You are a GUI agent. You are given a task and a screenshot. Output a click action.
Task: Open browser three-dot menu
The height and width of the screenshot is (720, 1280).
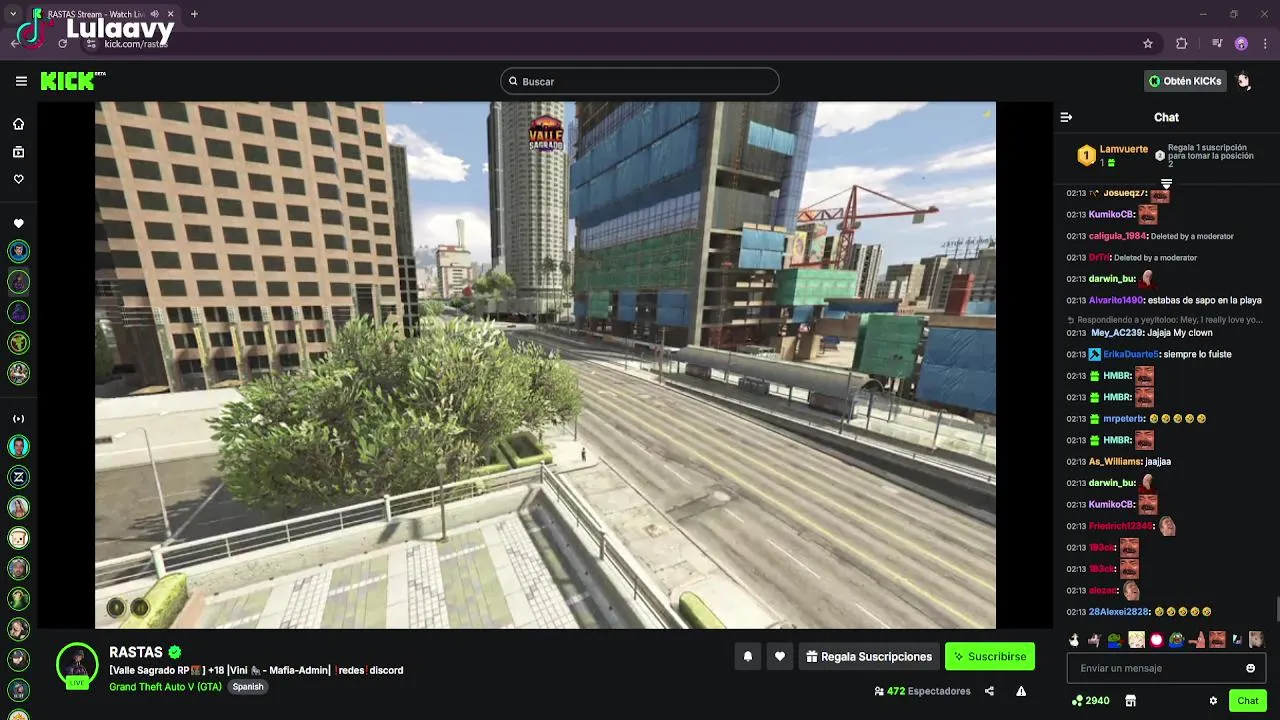point(1266,44)
